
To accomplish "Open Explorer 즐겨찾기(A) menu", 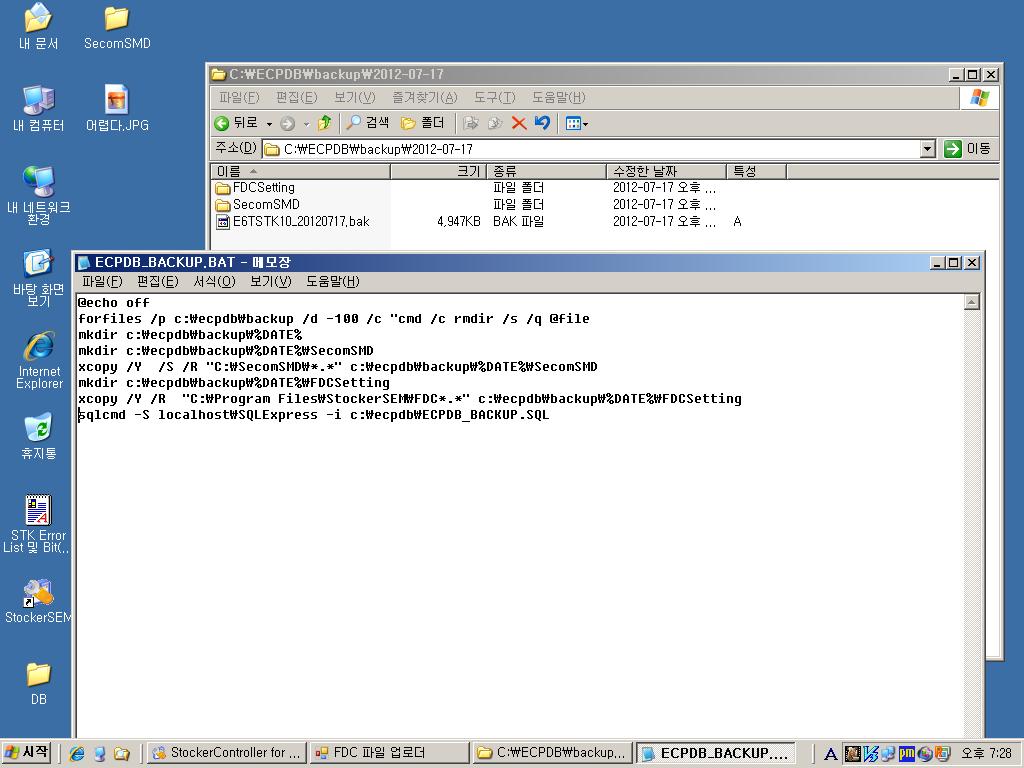I will [424, 97].
